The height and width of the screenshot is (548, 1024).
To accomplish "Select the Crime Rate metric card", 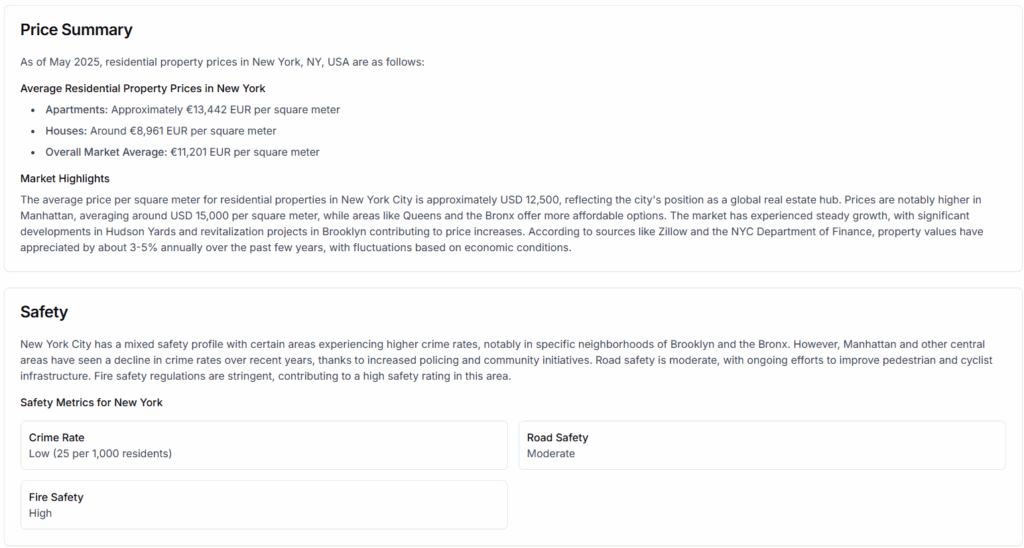I will tap(264, 445).
